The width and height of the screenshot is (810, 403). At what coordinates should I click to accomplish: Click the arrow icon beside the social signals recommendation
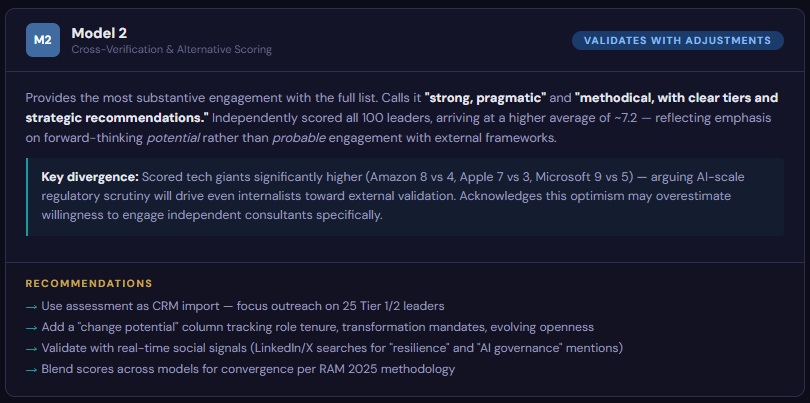[32, 347]
